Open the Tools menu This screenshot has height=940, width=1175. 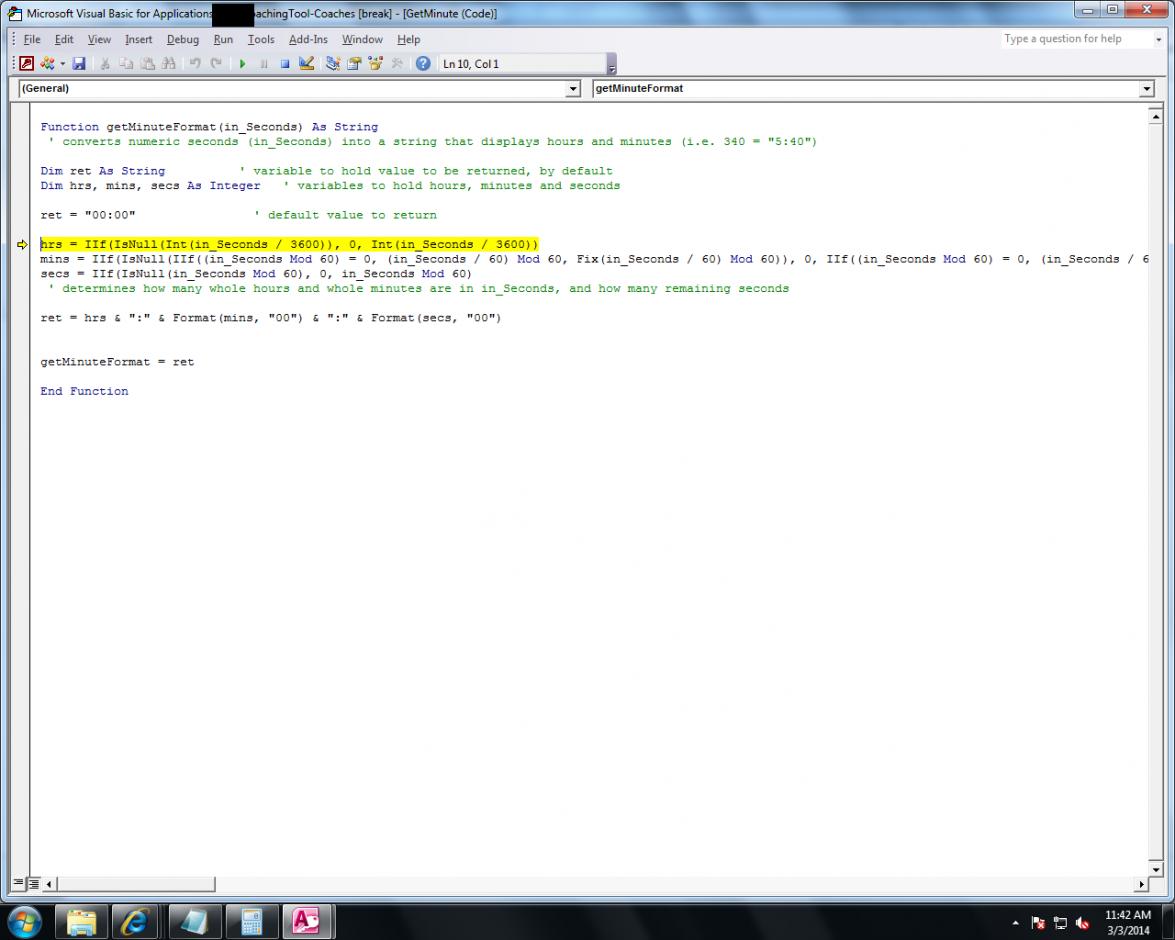pyautogui.click(x=261, y=39)
